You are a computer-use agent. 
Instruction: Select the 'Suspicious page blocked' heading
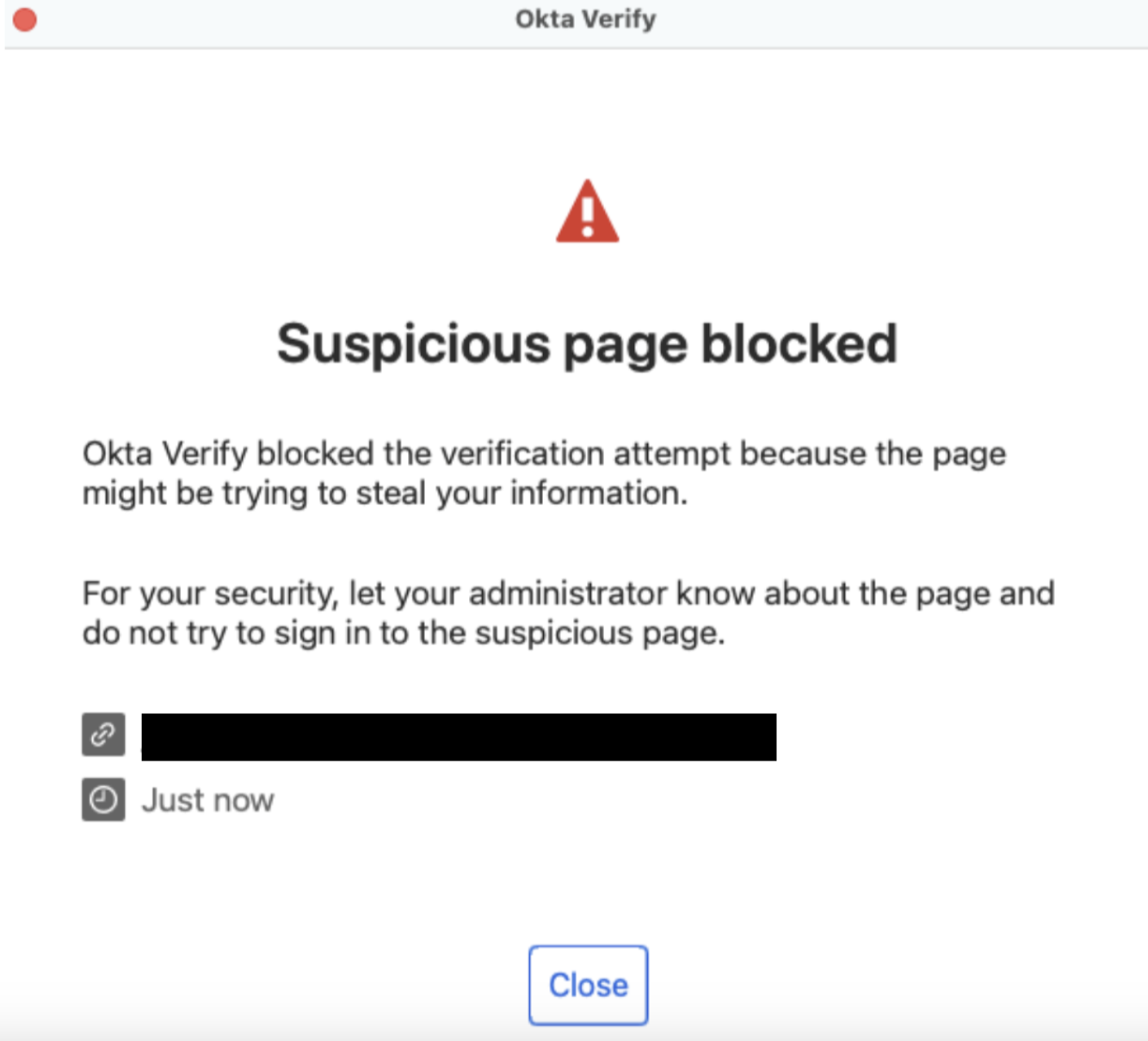[588, 342]
